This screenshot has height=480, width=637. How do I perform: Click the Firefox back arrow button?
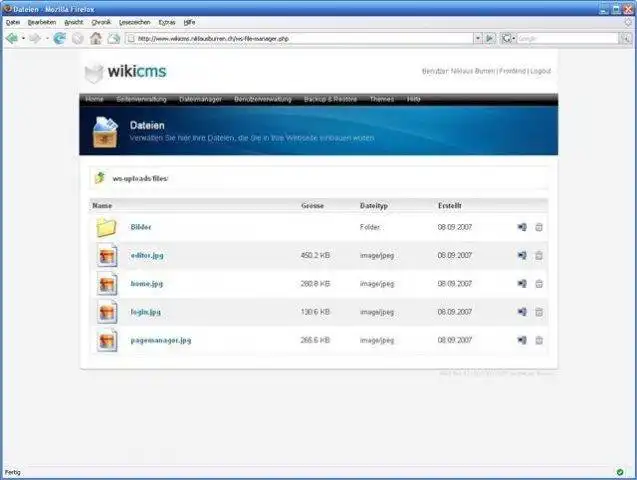(x=12, y=39)
